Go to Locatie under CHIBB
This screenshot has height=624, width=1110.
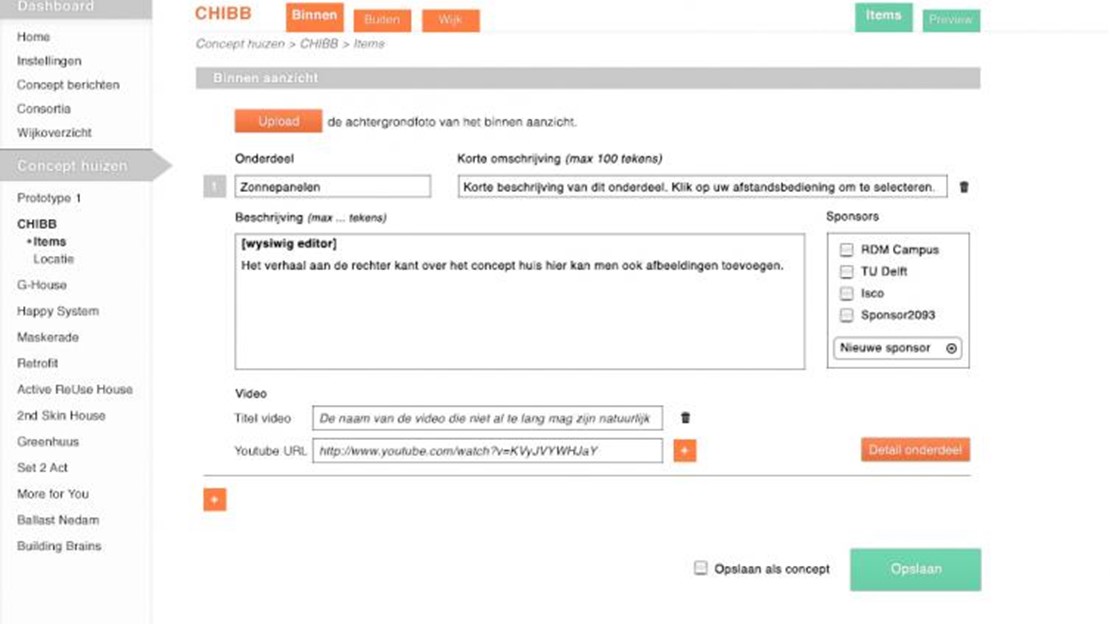(x=53, y=259)
